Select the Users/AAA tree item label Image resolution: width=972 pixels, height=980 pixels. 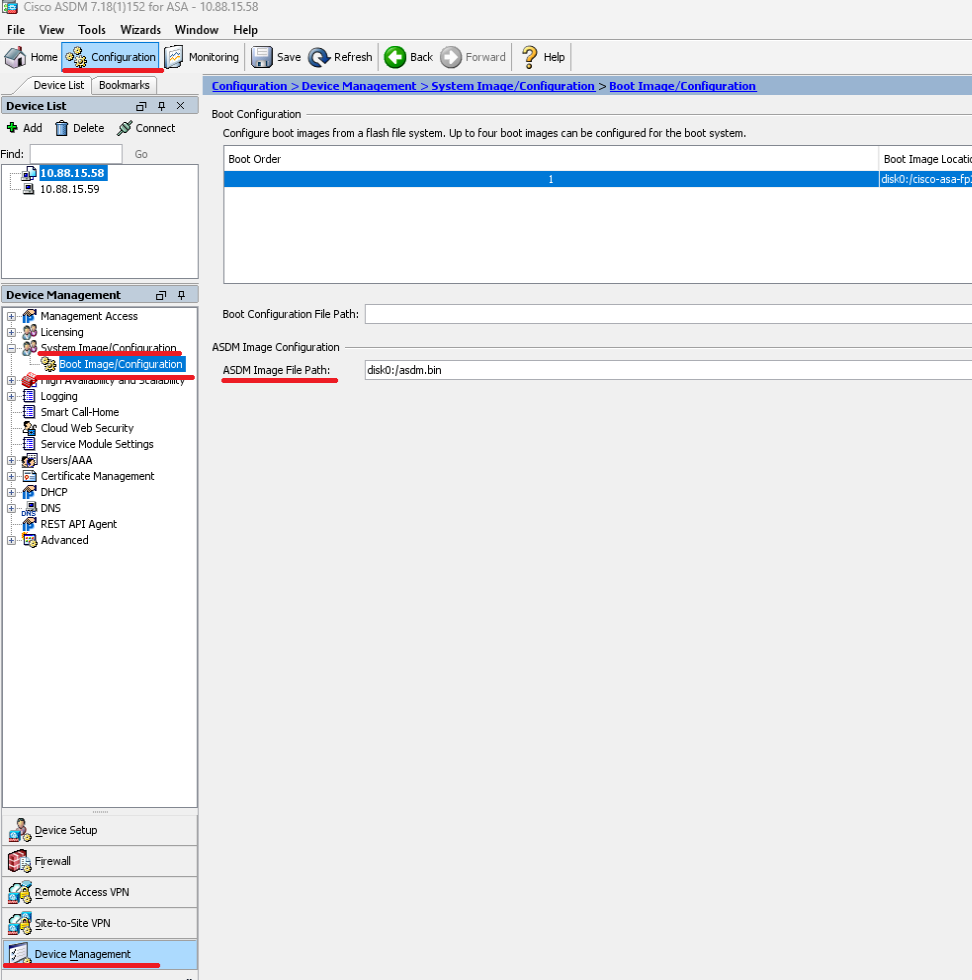click(66, 460)
